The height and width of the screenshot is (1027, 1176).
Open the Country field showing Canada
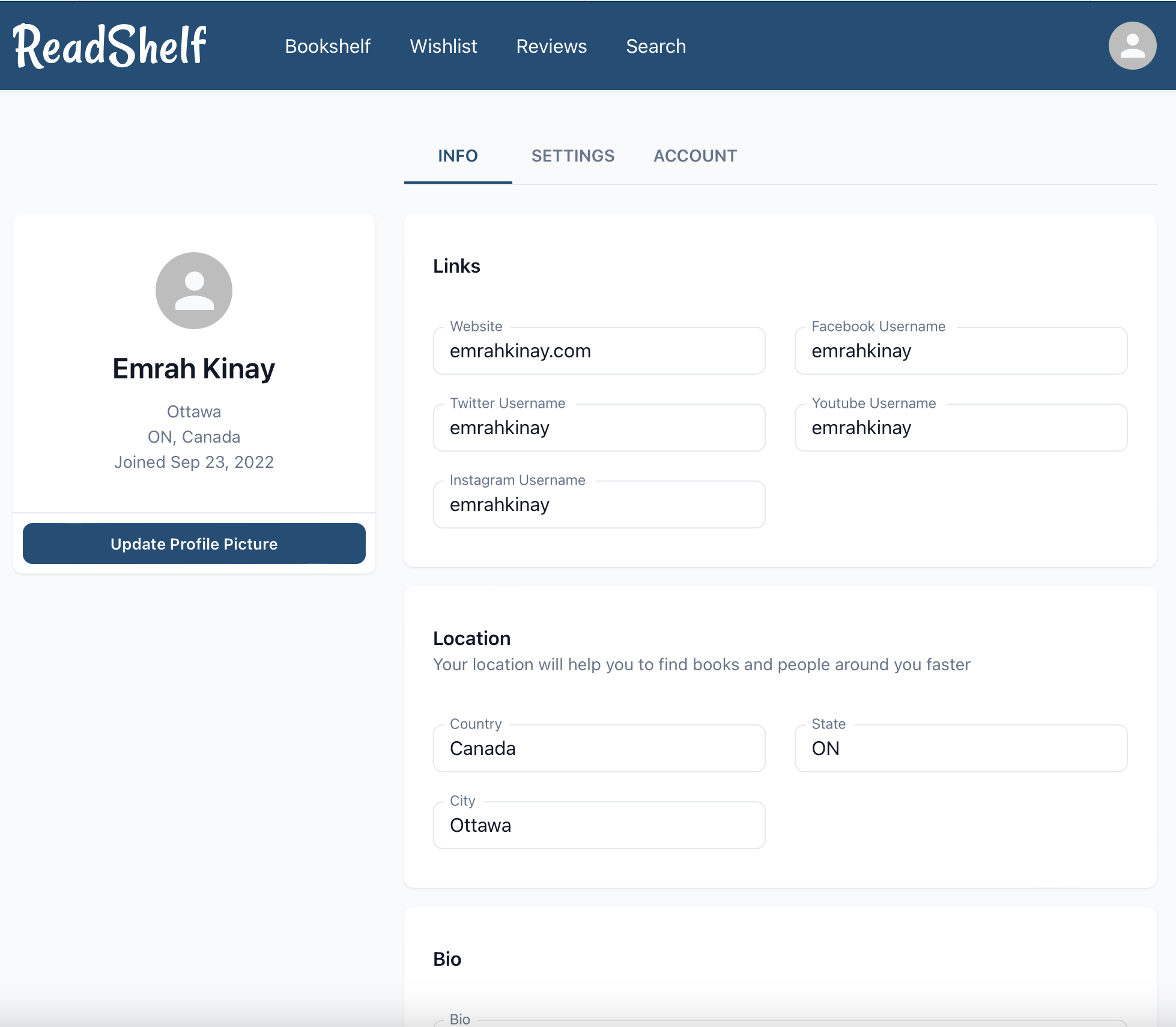click(599, 749)
